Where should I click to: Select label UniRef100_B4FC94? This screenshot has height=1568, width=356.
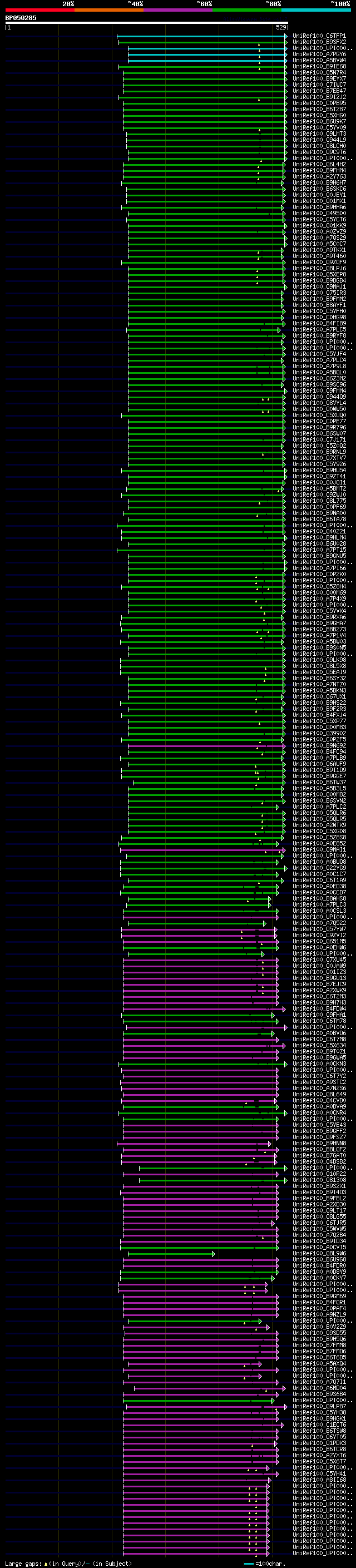pyautogui.click(x=319, y=752)
